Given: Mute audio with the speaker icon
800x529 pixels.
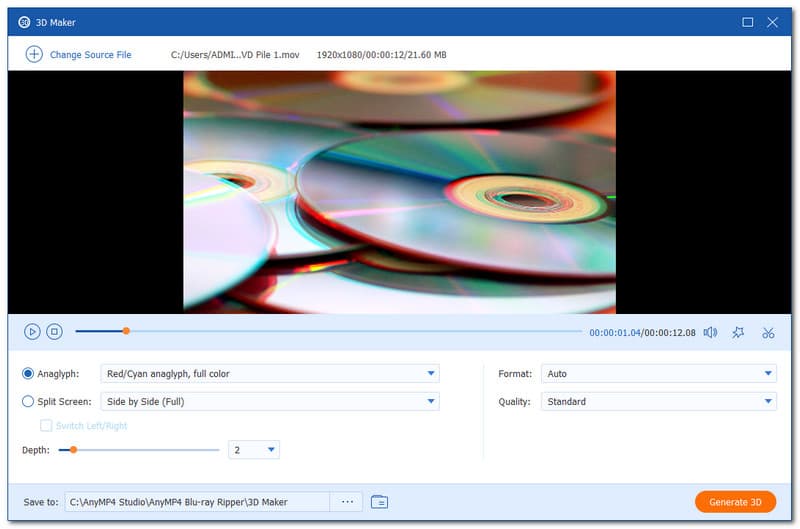Looking at the screenshot, I should 709,332.
